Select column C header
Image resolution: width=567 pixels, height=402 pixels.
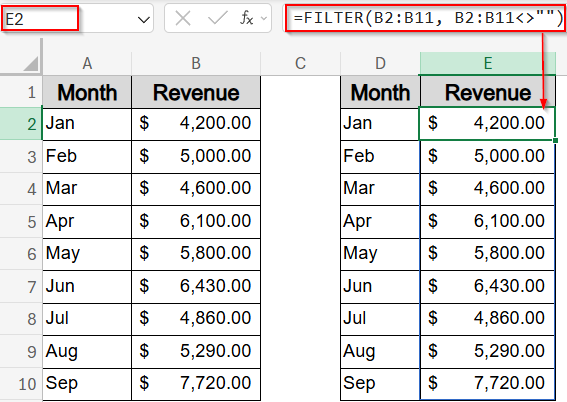(300, 64)
